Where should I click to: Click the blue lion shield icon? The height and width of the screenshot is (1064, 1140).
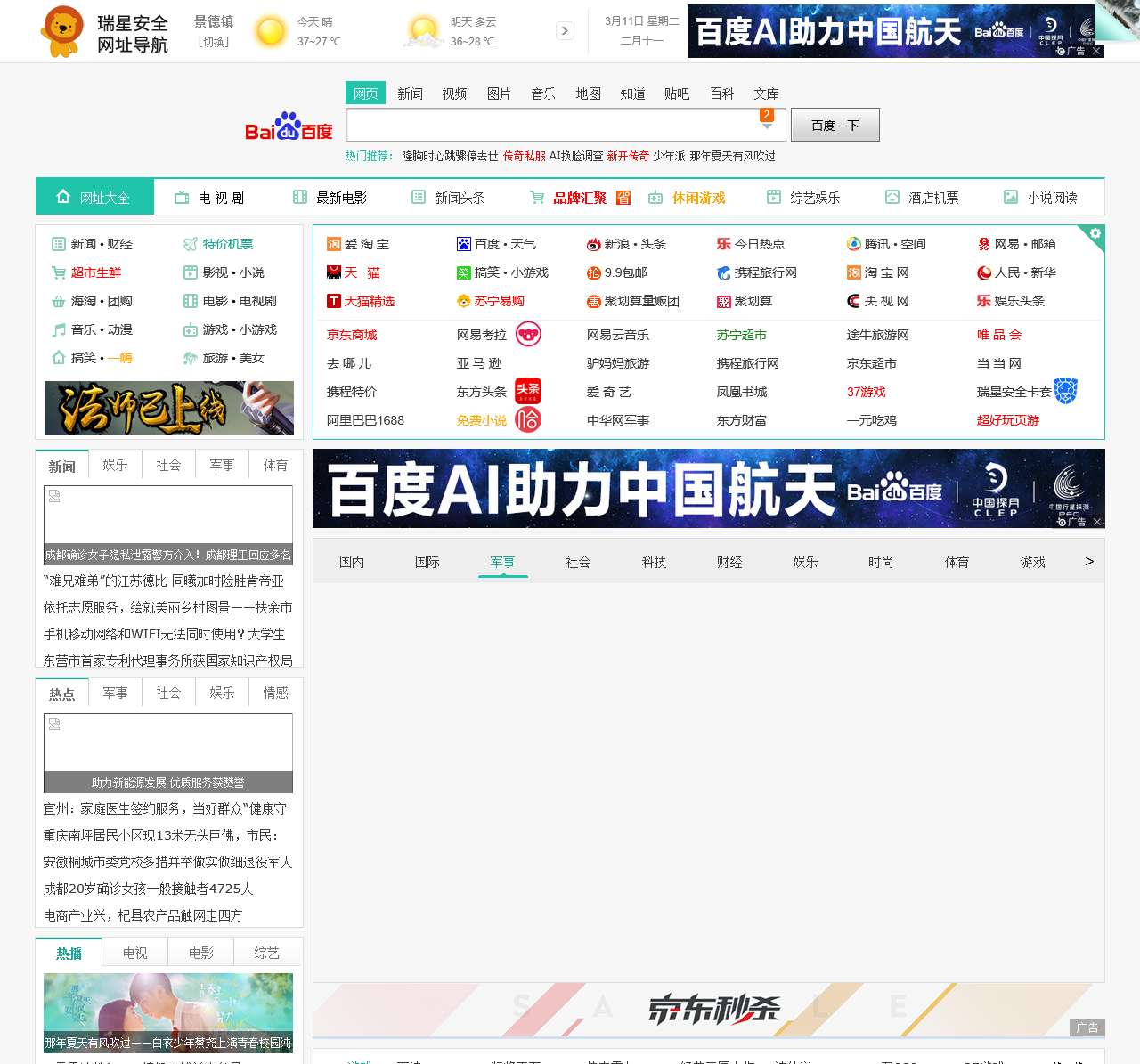click(1066, 391)
